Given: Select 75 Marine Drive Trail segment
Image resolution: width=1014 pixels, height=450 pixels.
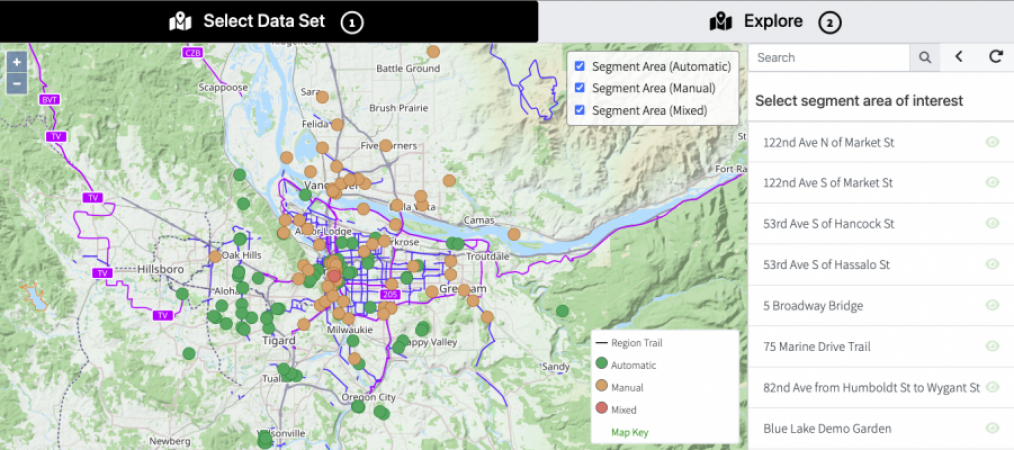Looking at the screenshot, I should tap(816, 347).
